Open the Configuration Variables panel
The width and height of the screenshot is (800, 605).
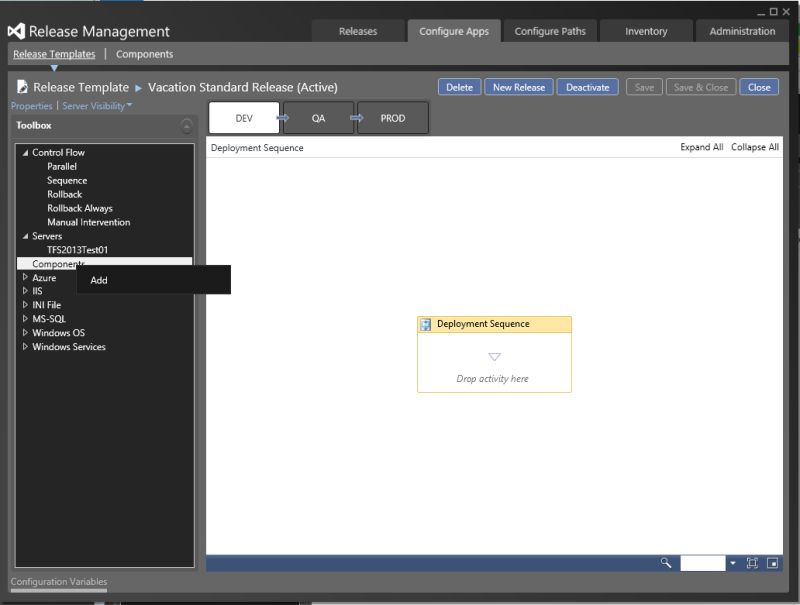[x=57, y=581]
